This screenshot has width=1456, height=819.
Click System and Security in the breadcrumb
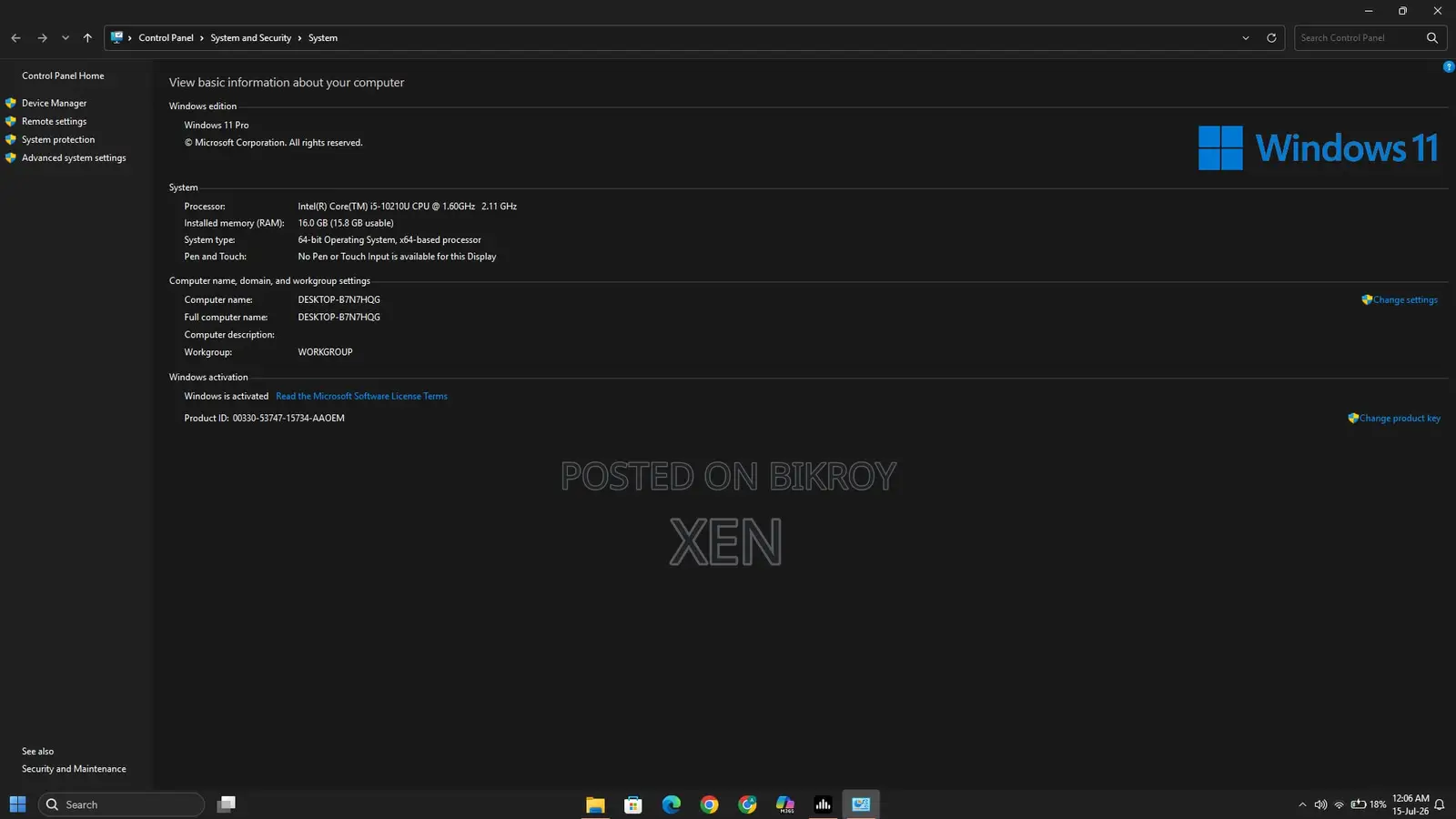(x=250, y=38)
